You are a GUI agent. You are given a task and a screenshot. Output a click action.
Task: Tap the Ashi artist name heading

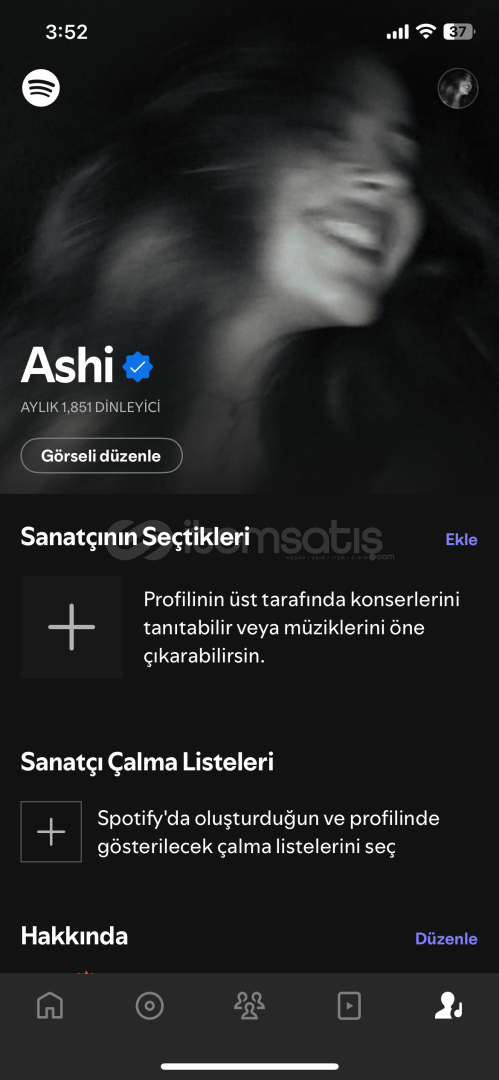[x=68, y=365]
